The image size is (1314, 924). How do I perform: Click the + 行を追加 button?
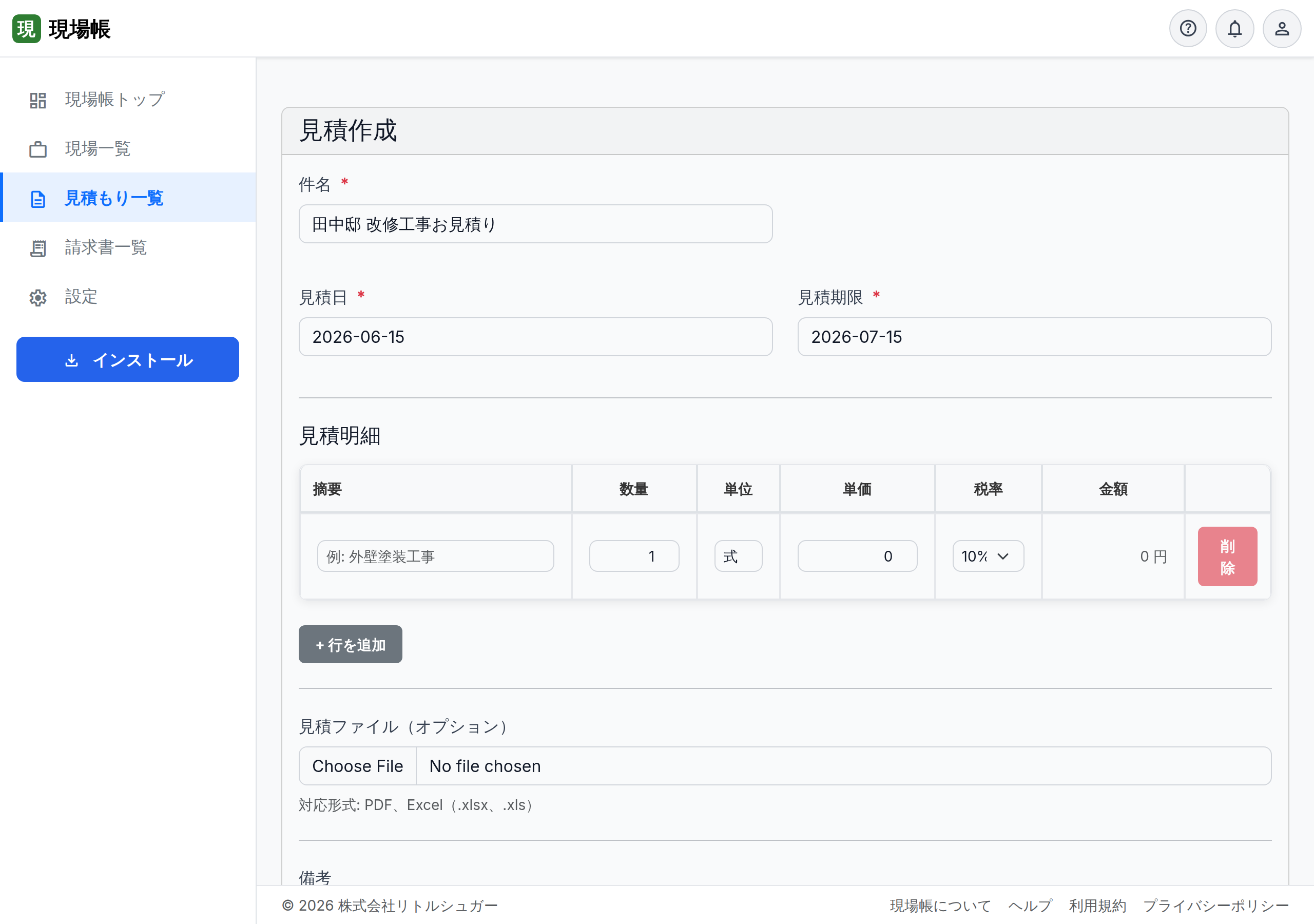(350, 645)
